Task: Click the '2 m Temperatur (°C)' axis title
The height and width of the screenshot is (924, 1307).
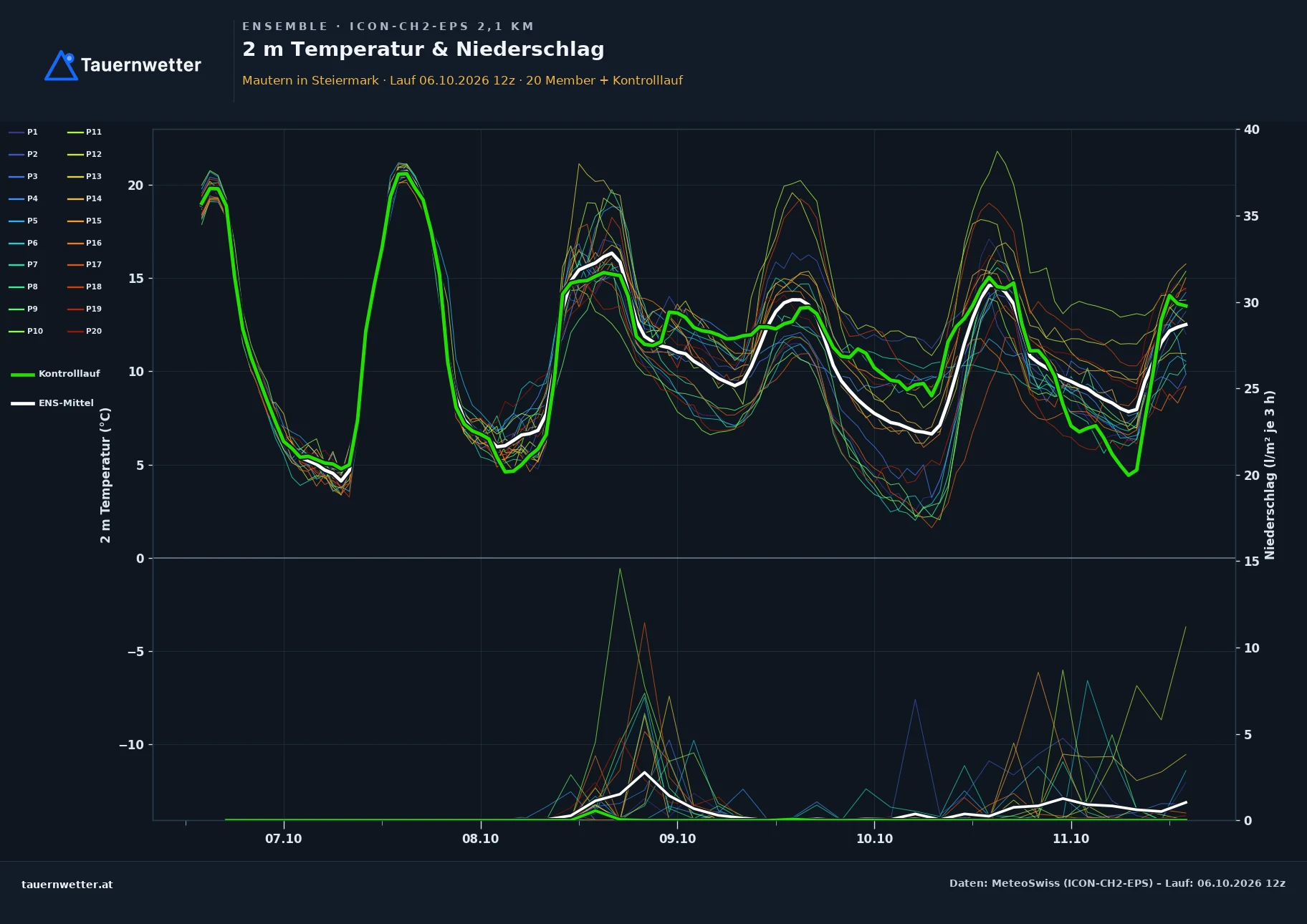Action: [105, 475]
